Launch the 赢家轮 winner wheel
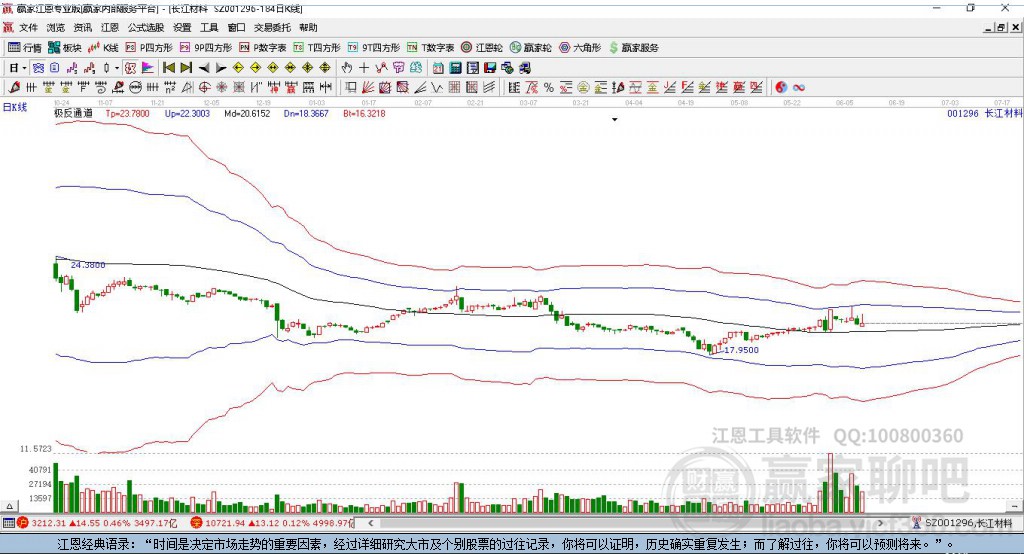 pos(531,48)
